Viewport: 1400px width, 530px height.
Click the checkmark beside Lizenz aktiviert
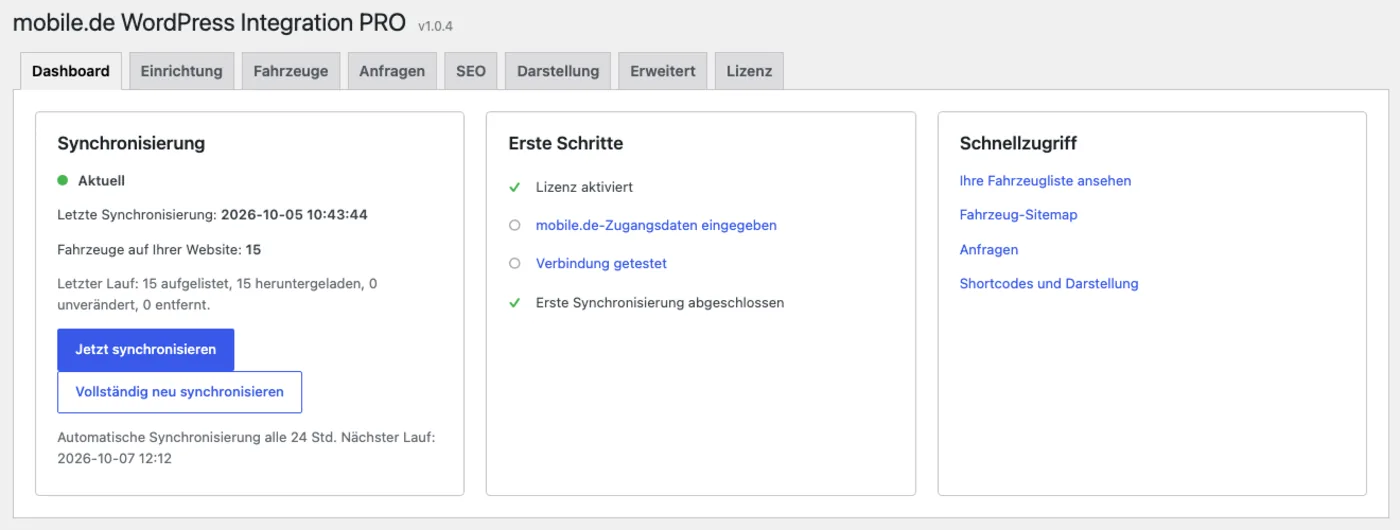pos(515,187)
